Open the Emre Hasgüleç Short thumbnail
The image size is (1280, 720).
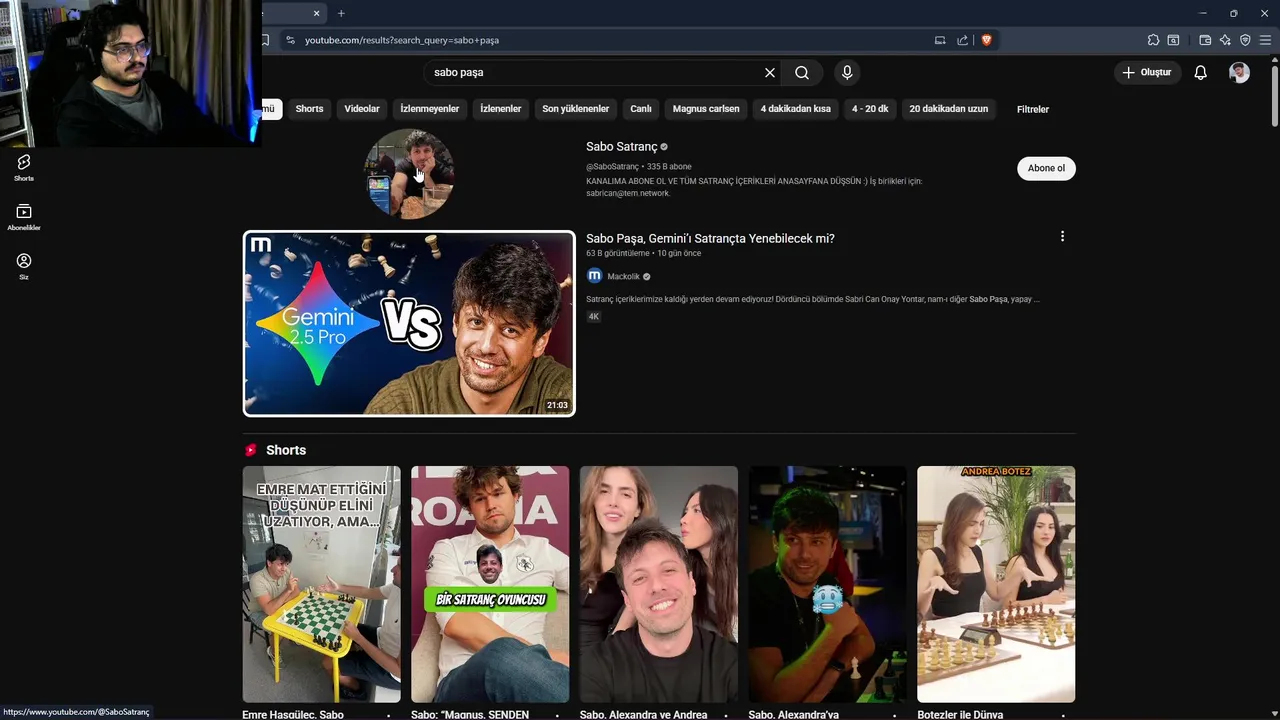click(321, 584)
